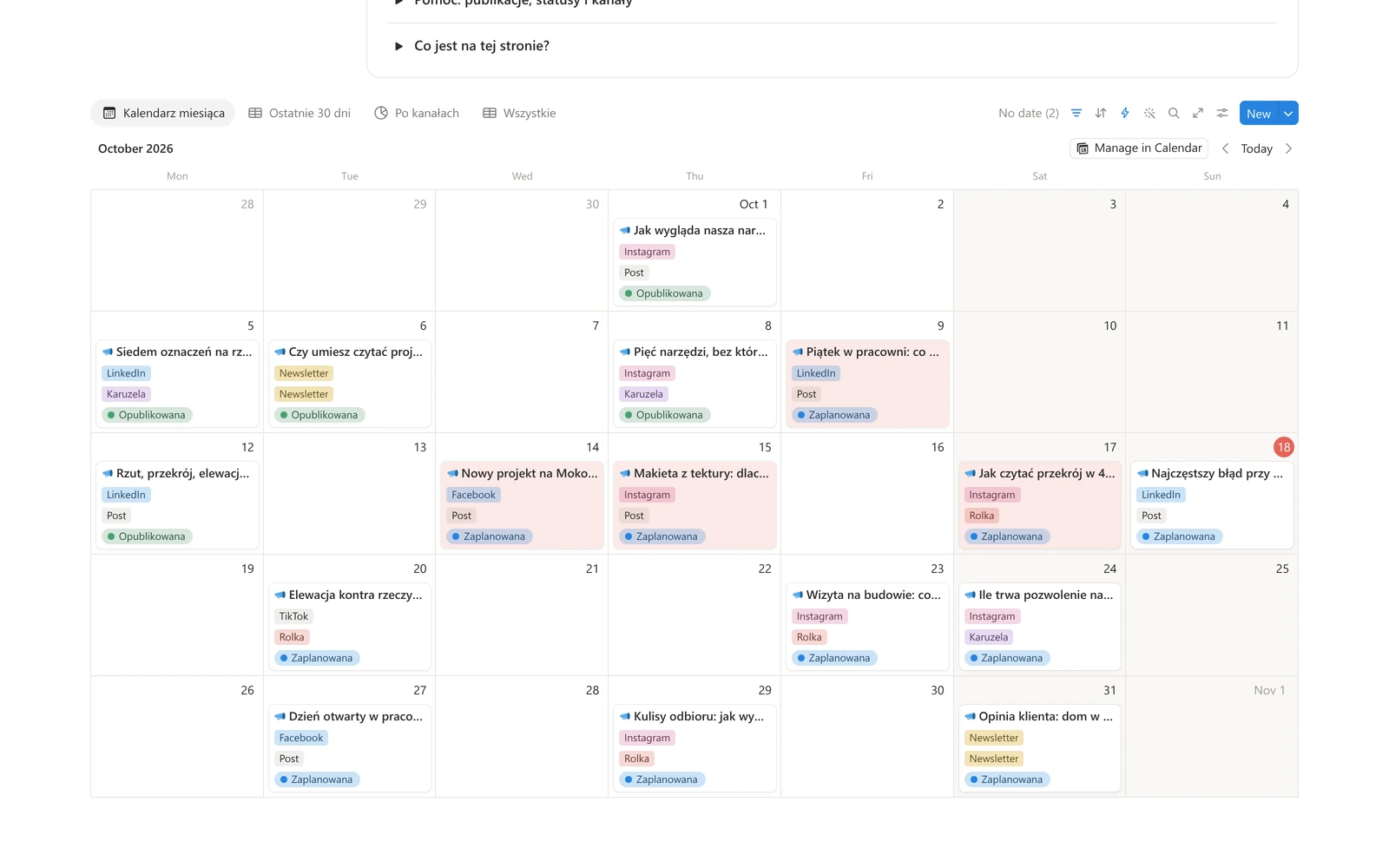The image size is (1389, 868).
Task: Click the AI sparkle icon in toolbar
Action: 1149,113
